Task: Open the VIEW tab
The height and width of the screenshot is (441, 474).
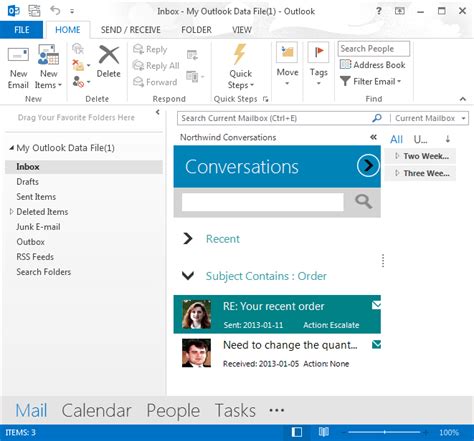Action: click(242, 30)
